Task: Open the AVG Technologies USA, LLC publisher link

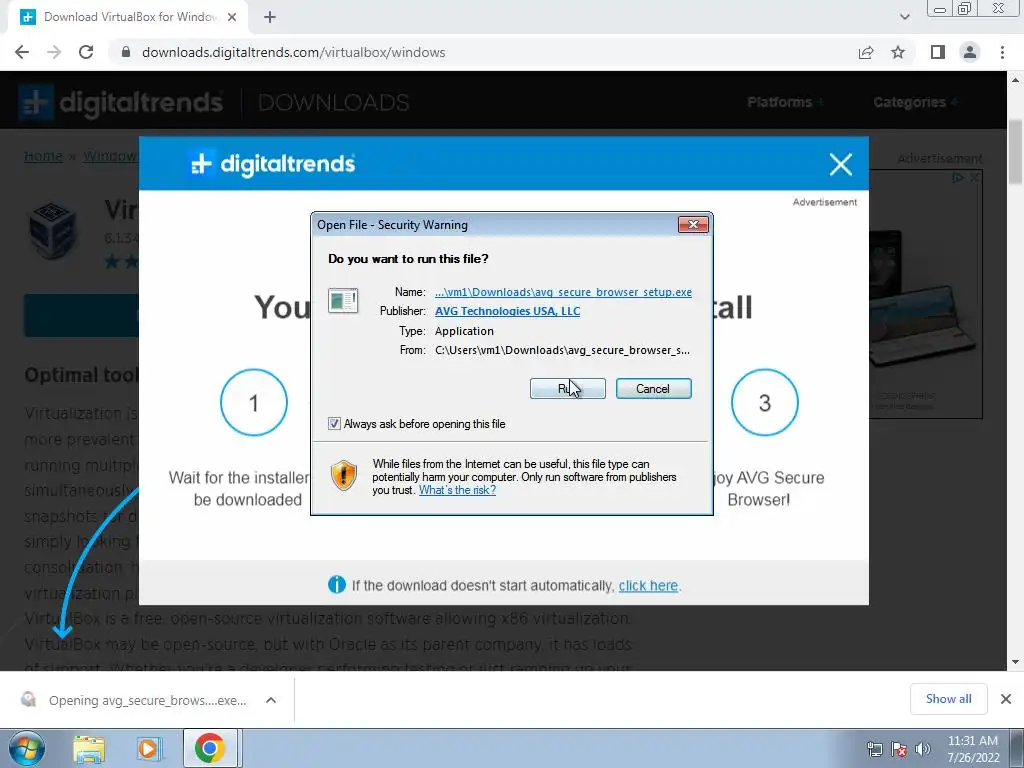Action: tap(507, 311)
